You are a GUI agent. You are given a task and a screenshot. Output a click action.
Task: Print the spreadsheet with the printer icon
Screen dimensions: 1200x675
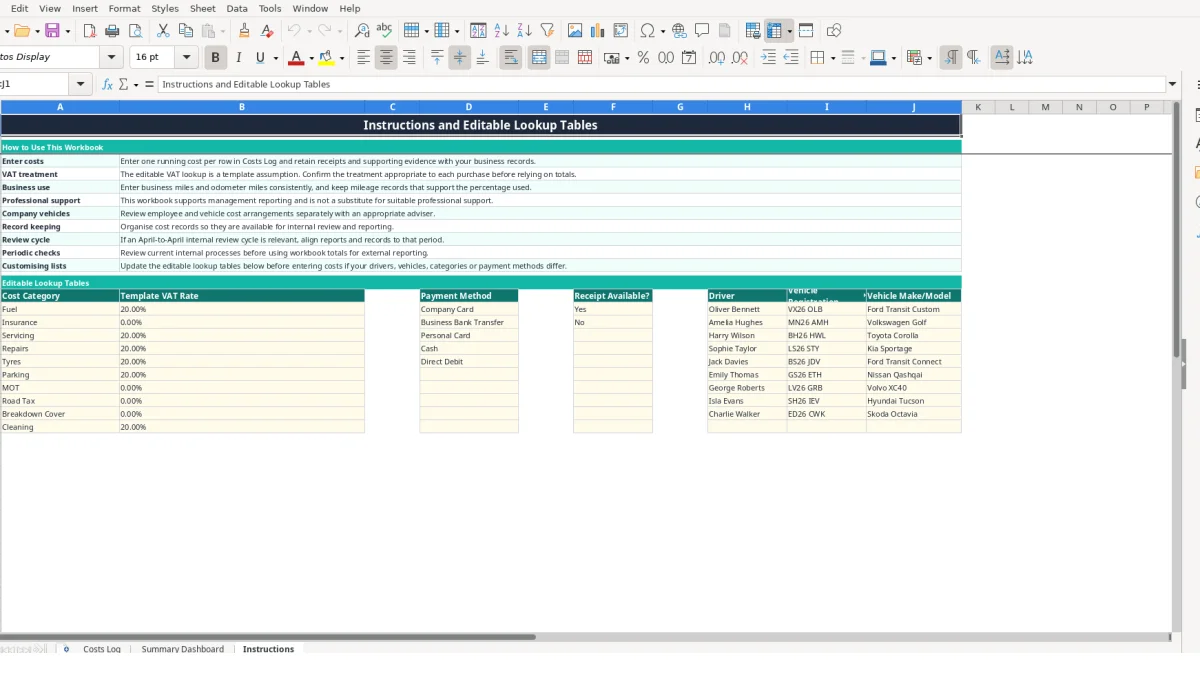pos(113,31)
